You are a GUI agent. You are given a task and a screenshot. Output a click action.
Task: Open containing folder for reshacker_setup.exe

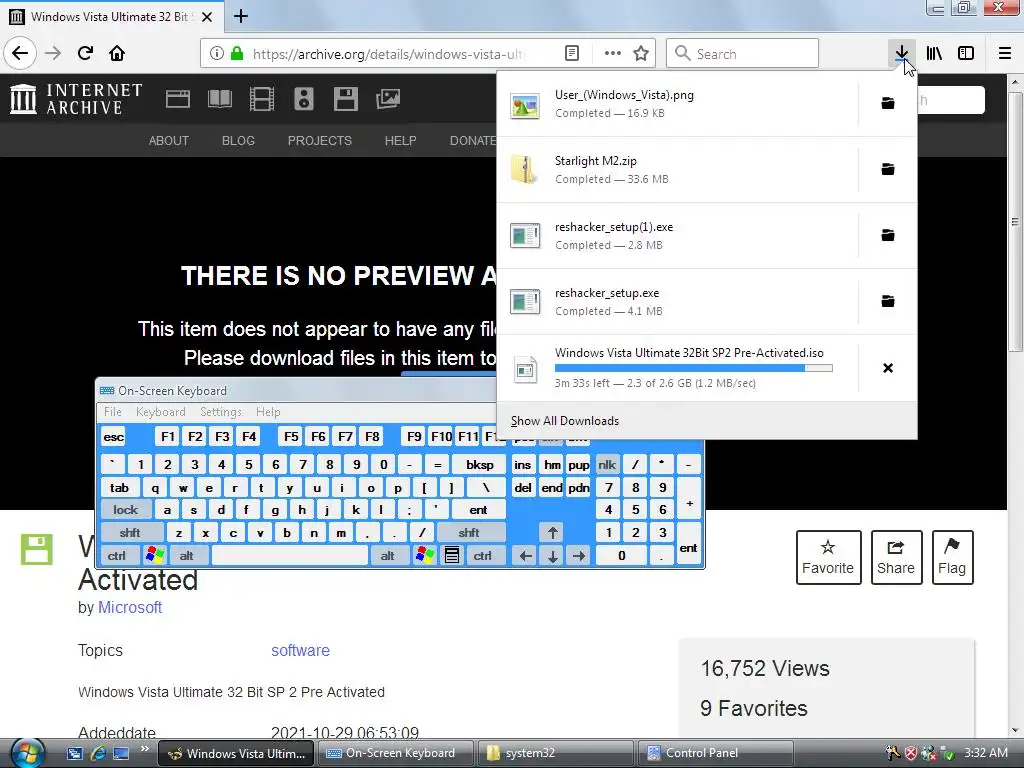pyautogui.click(x=888, y=301)
